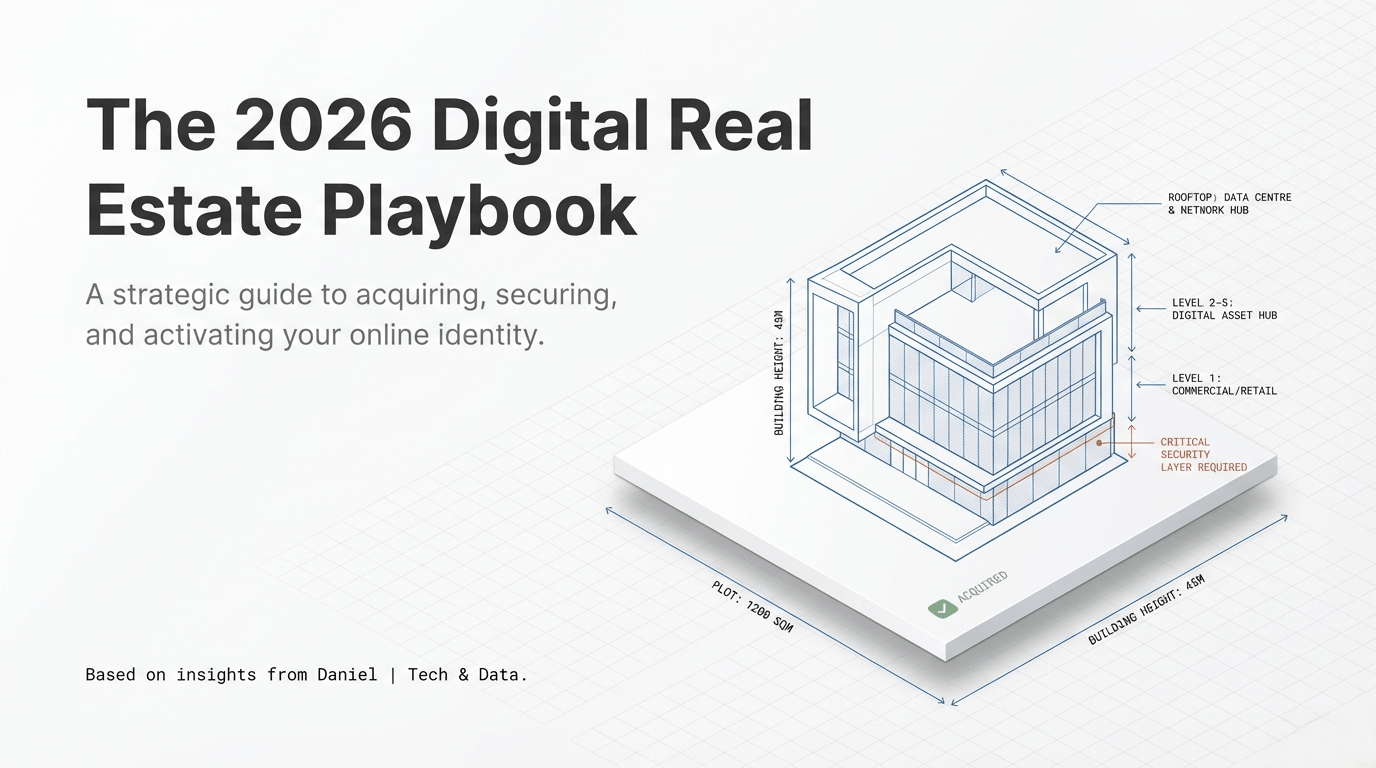Select the "Acquired" text on the platform

(982, 588)
